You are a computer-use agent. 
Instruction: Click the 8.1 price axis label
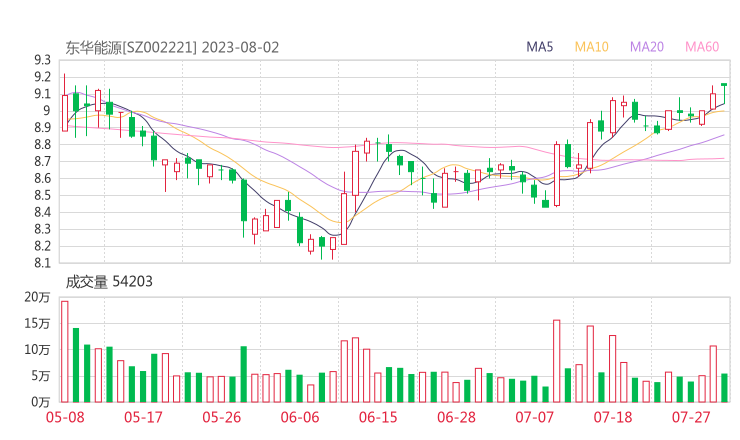pyautogui.click(x=42, y=263)
